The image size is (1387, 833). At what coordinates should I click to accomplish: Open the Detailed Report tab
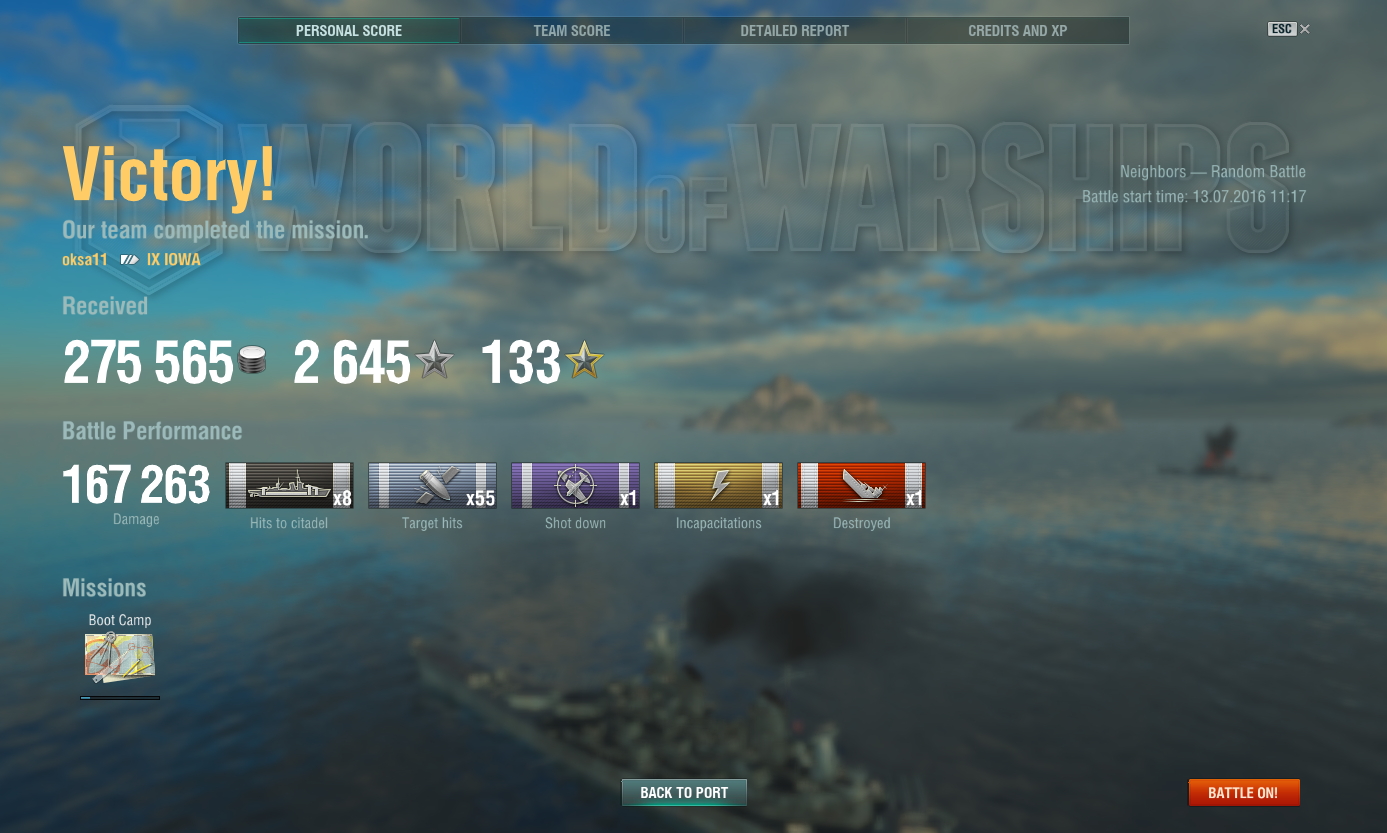pyautogui.click(x=794, y=31)
